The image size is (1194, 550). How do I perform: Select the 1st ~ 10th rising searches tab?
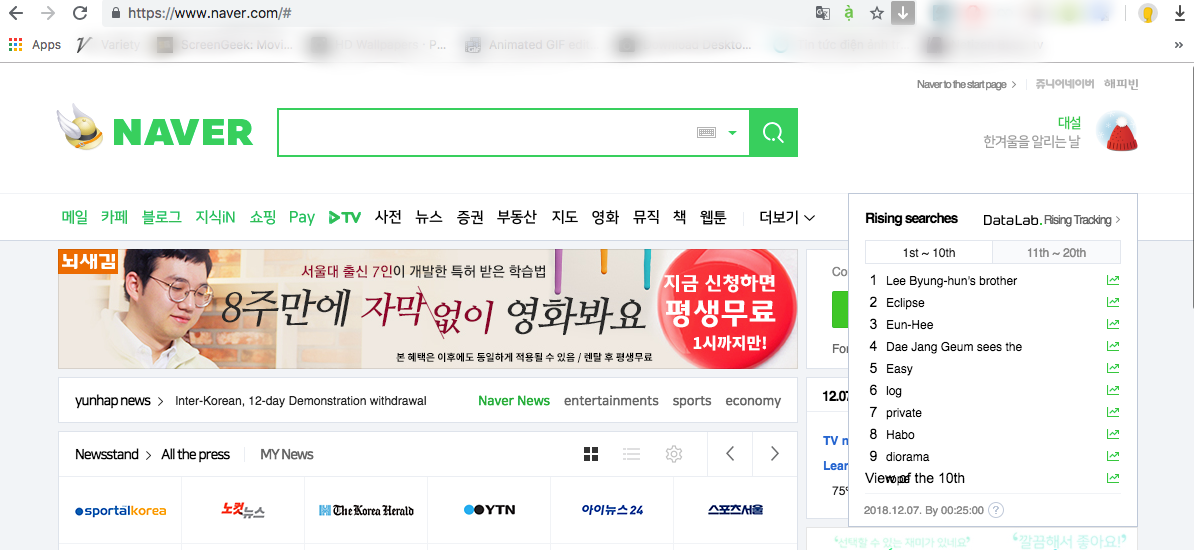pyautogui.click(x=929, y=253)
